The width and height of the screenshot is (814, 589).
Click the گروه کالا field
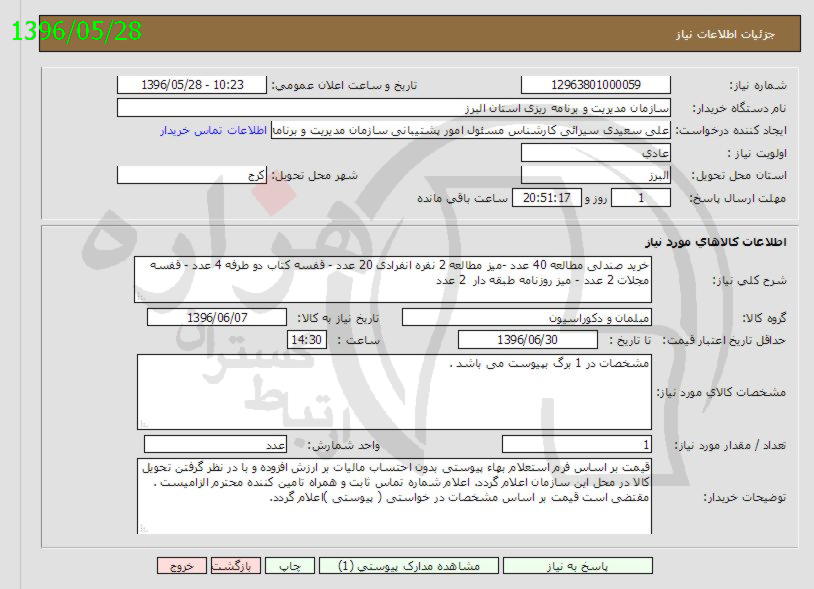[526, 317]
